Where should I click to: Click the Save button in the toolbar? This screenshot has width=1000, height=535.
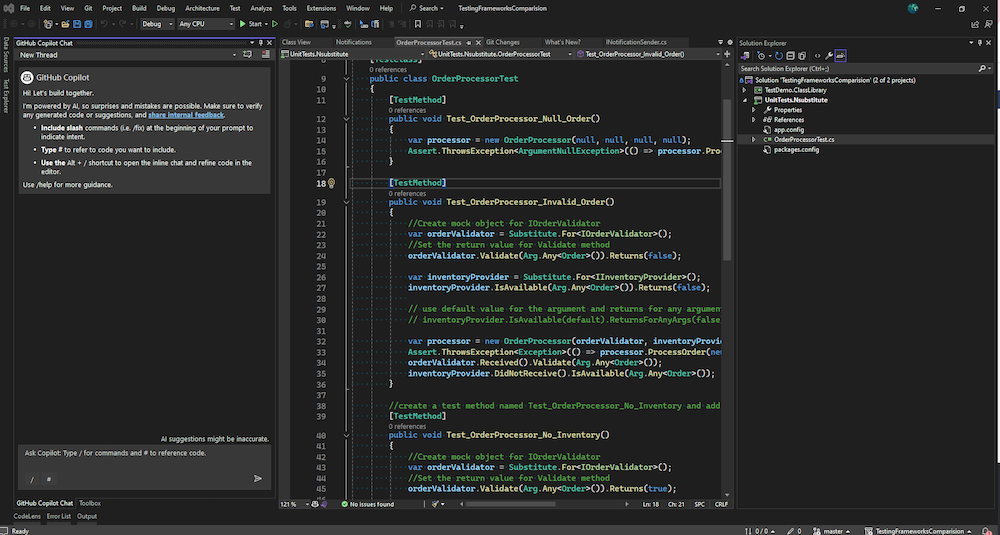[77, 24]
